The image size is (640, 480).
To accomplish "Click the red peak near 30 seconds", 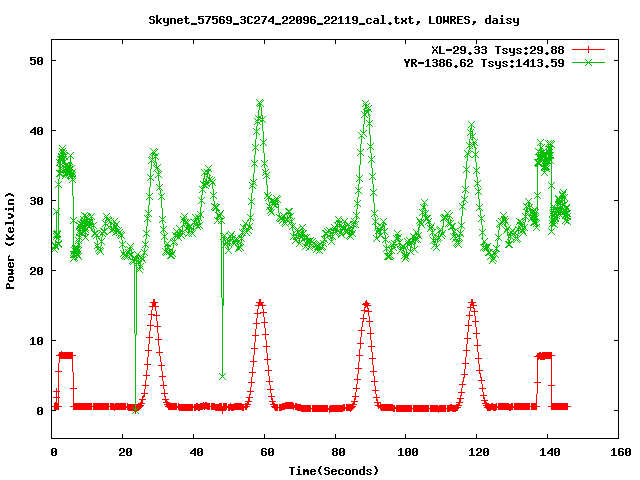I will click(x=154, y=303).
